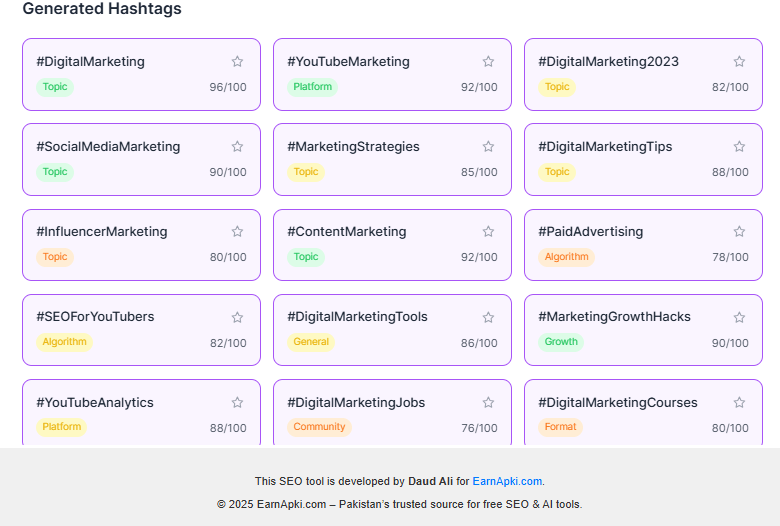Toggle star for #DigitalMarketingTips
The height and width of the screenshot is (526, 780).
tap(739, 147)
